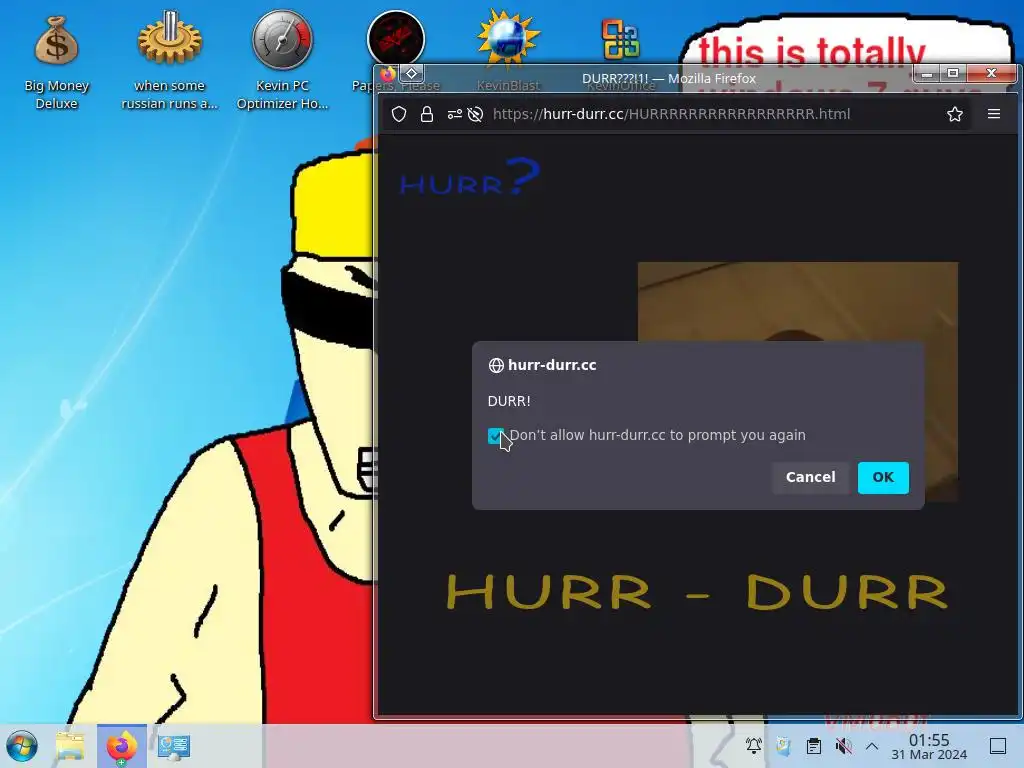Bookmark this page with the star icon
This screenshot has width=1024, height=768.
(955, 114)
